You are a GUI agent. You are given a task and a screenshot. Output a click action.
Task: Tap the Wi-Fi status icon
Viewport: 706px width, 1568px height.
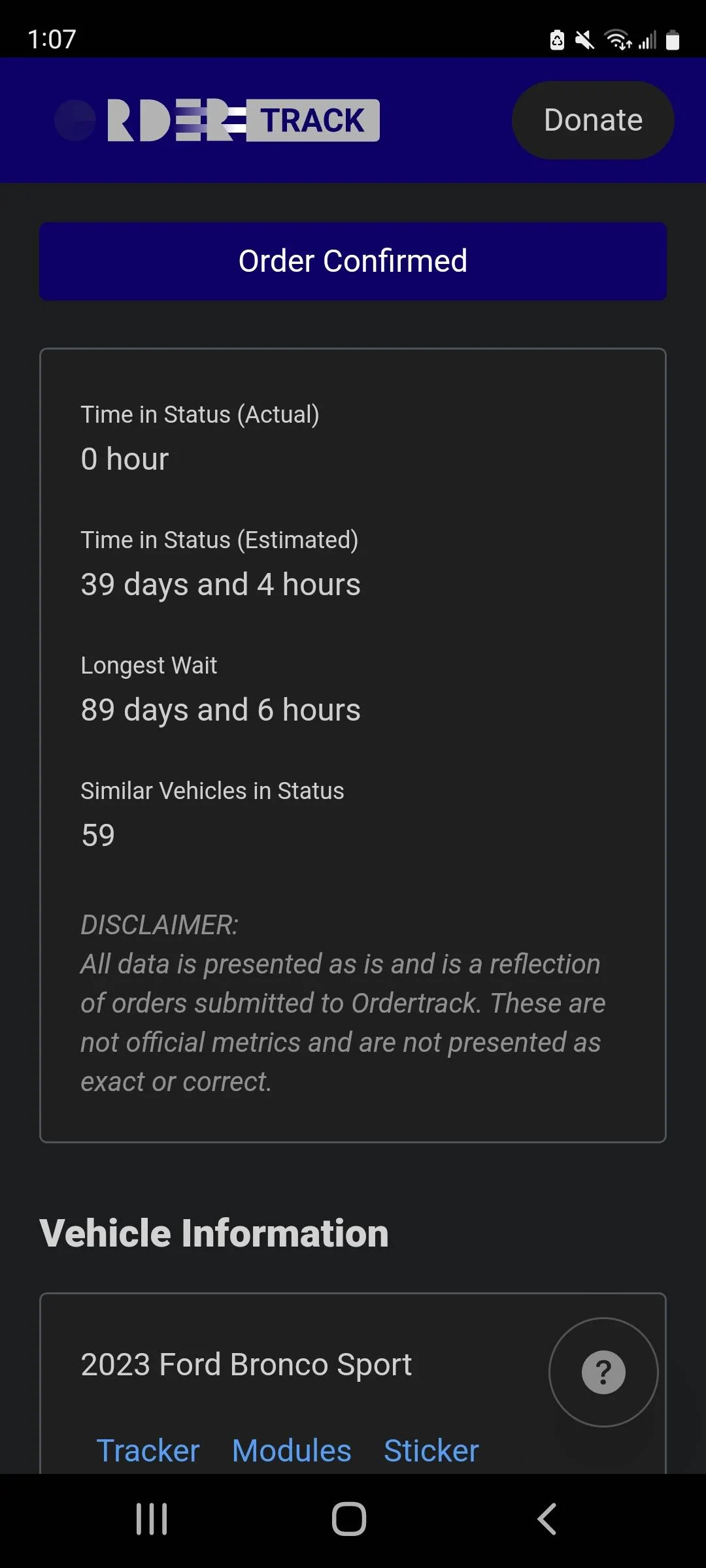click(618, 41)
